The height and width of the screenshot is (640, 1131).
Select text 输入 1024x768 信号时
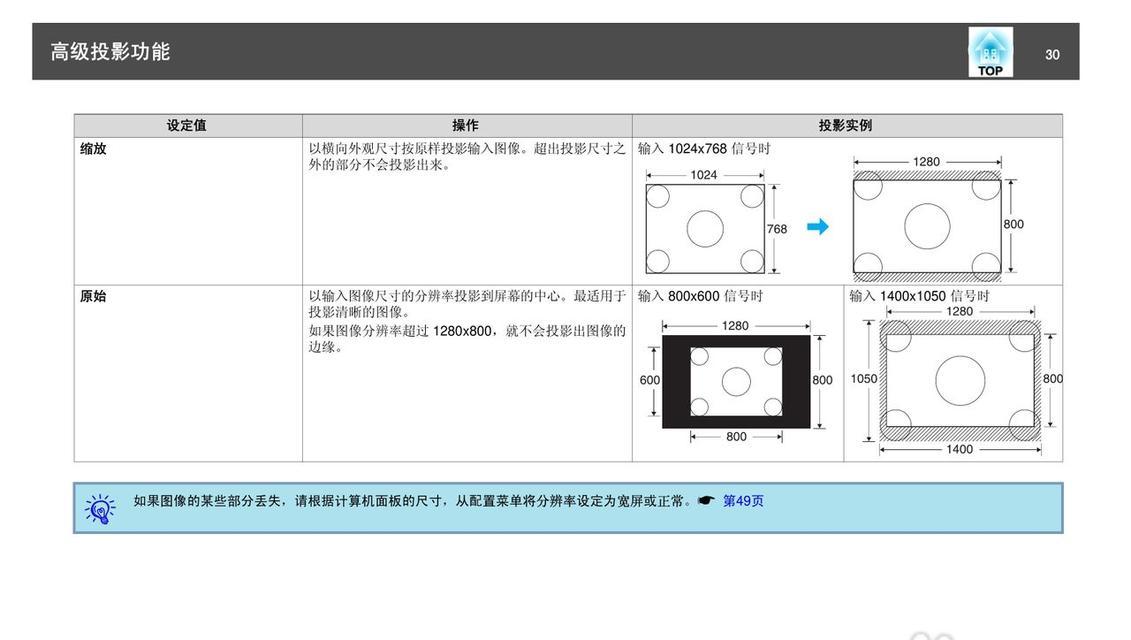[x=704, y=149]
